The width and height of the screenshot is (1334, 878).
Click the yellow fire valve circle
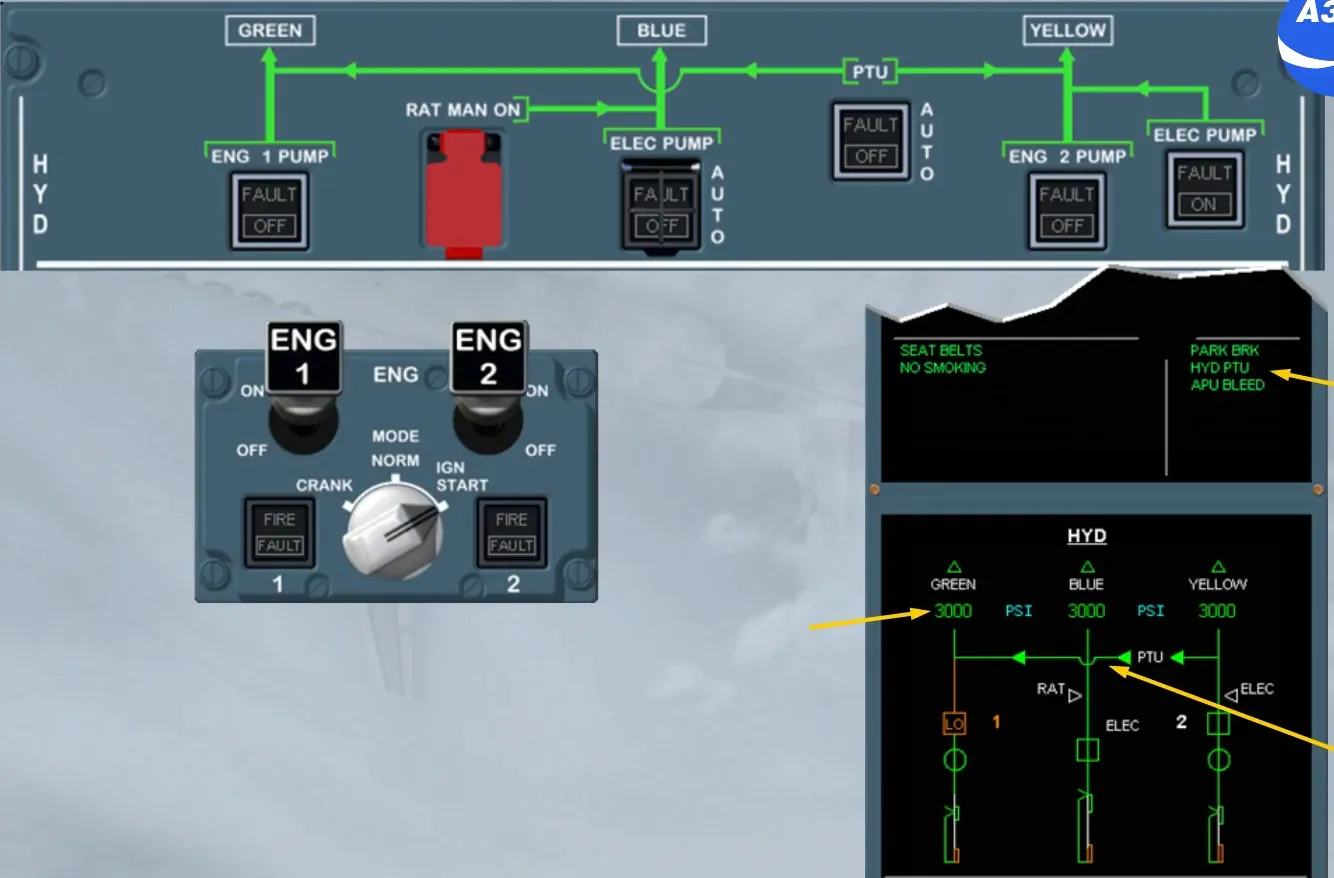[x=1218, y=760]
